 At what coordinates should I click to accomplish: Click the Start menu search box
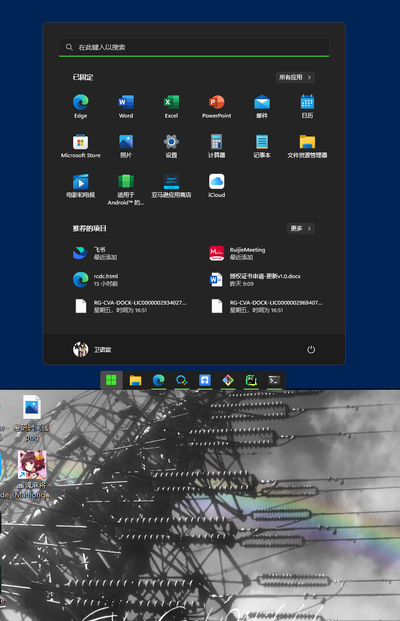pos(194,47)
